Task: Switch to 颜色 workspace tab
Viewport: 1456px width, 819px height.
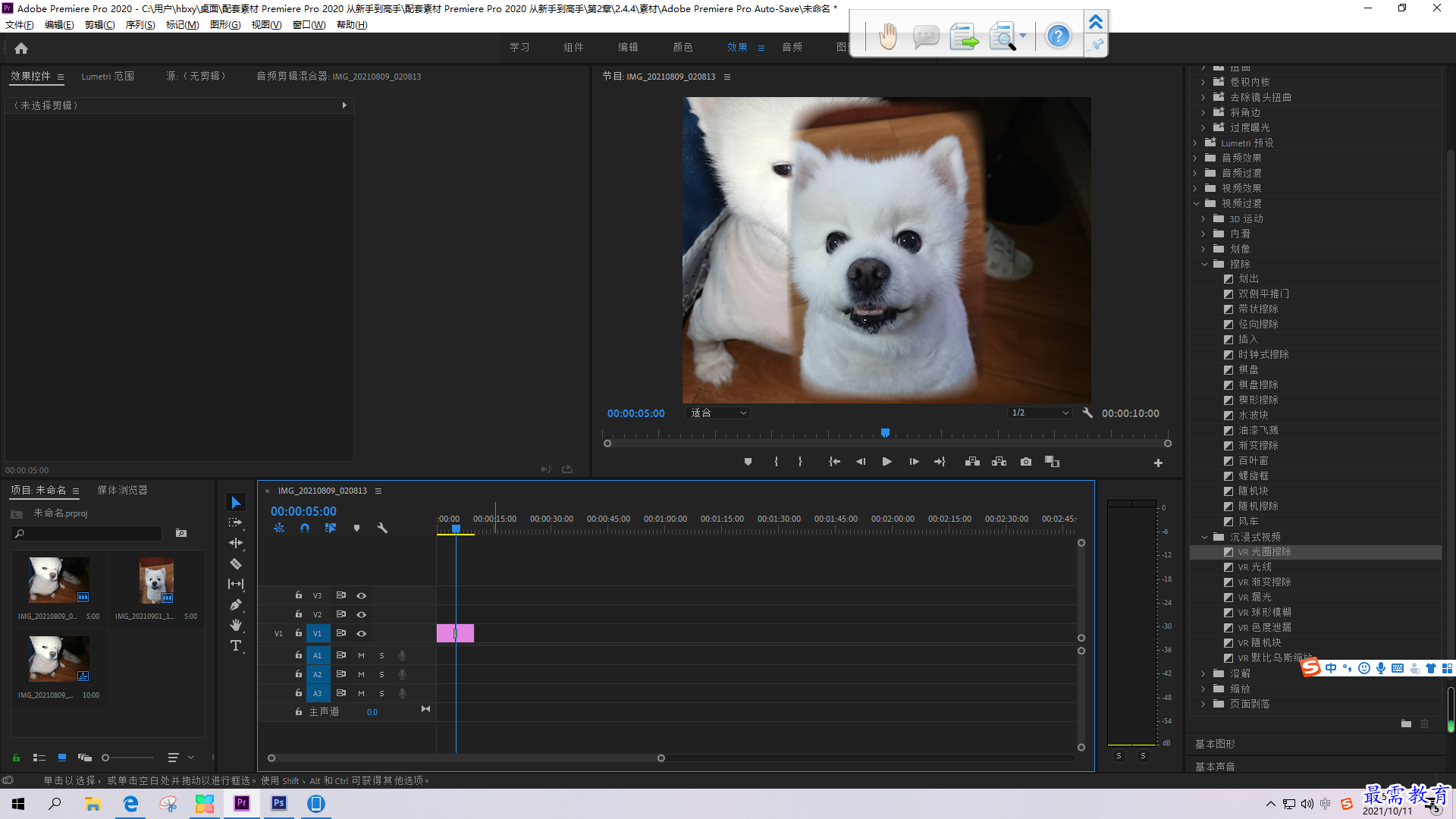Action: 682,47
